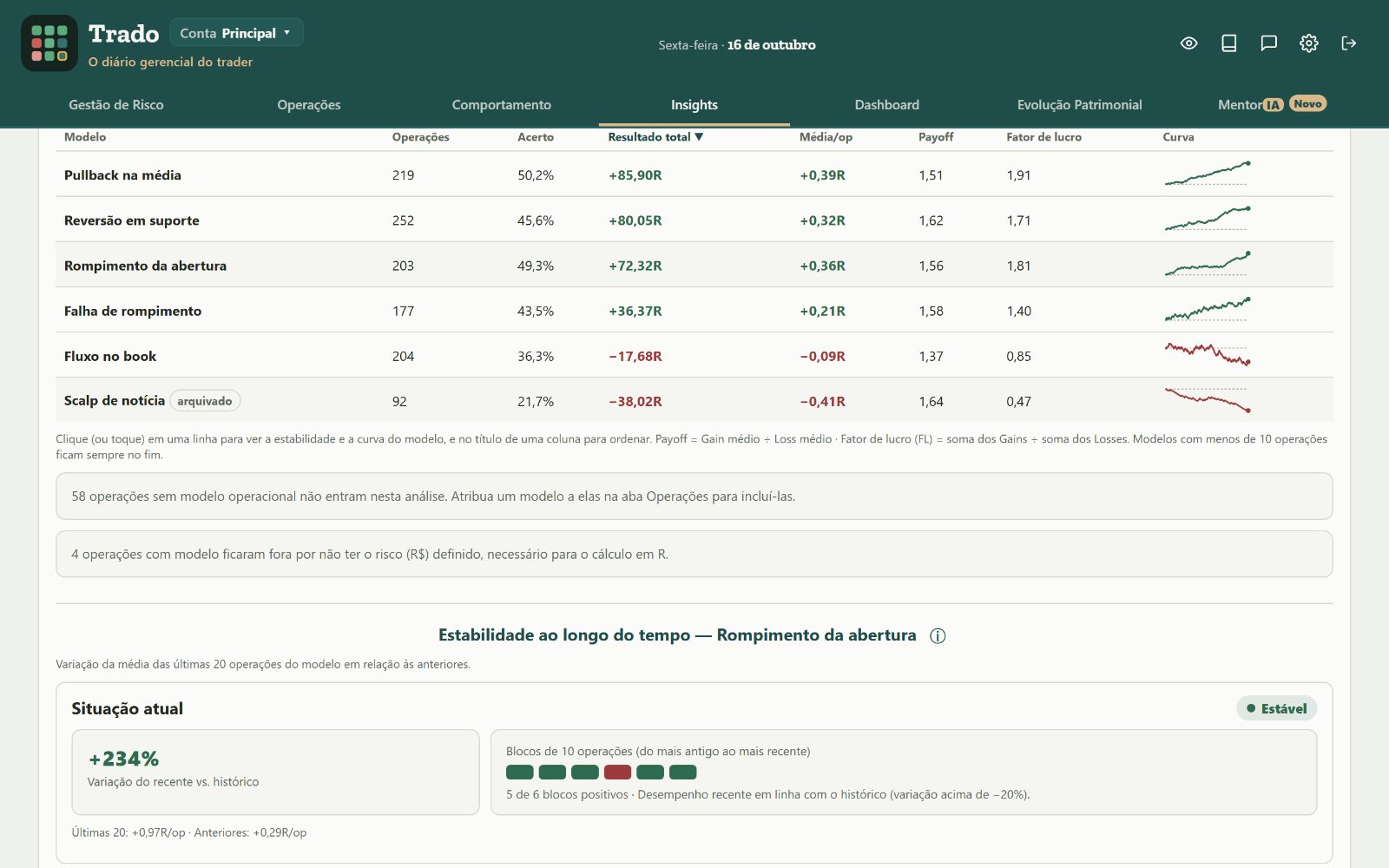Select the Reversão em suporte row

(694, 220)
